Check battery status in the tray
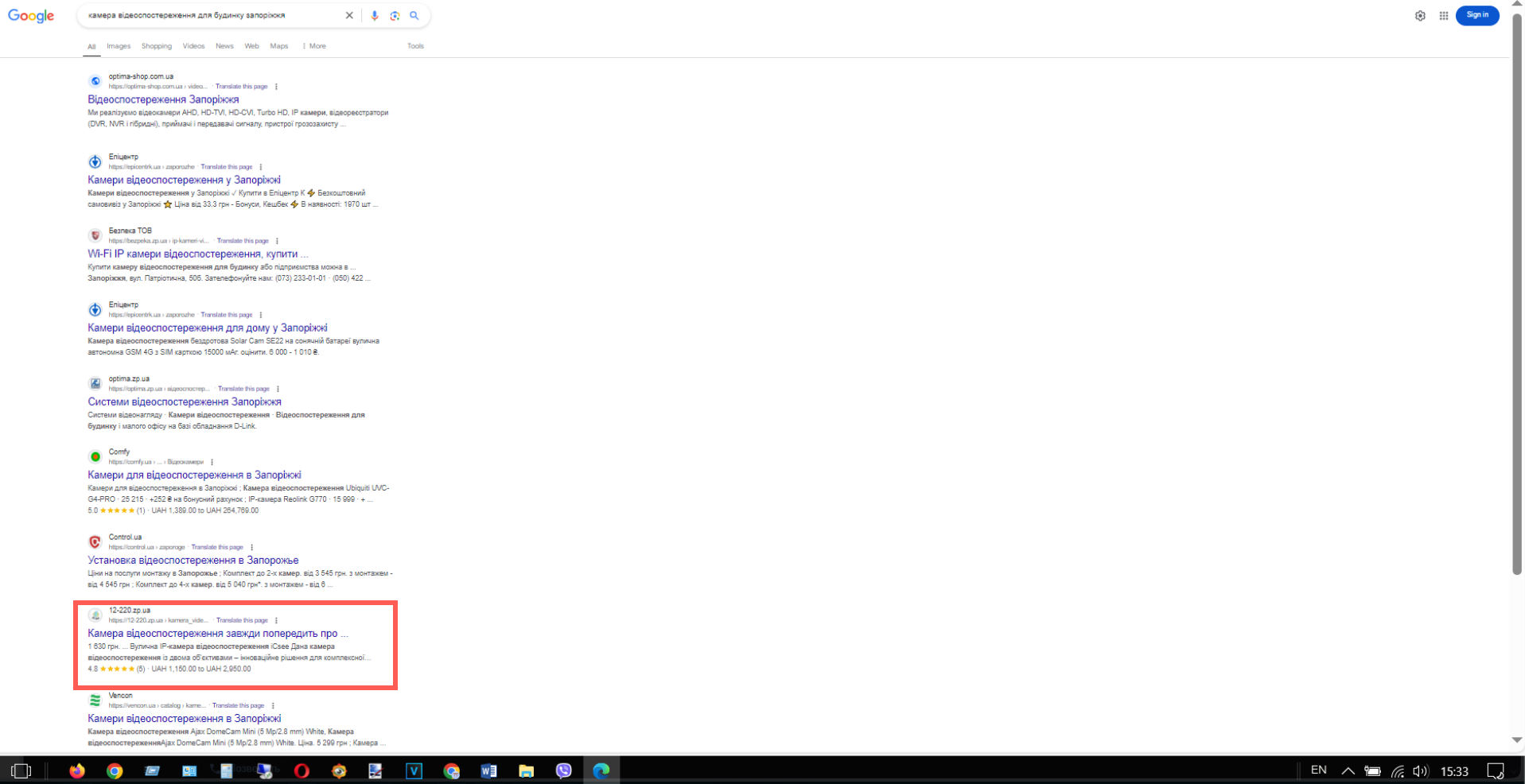 coord(1372,770)
